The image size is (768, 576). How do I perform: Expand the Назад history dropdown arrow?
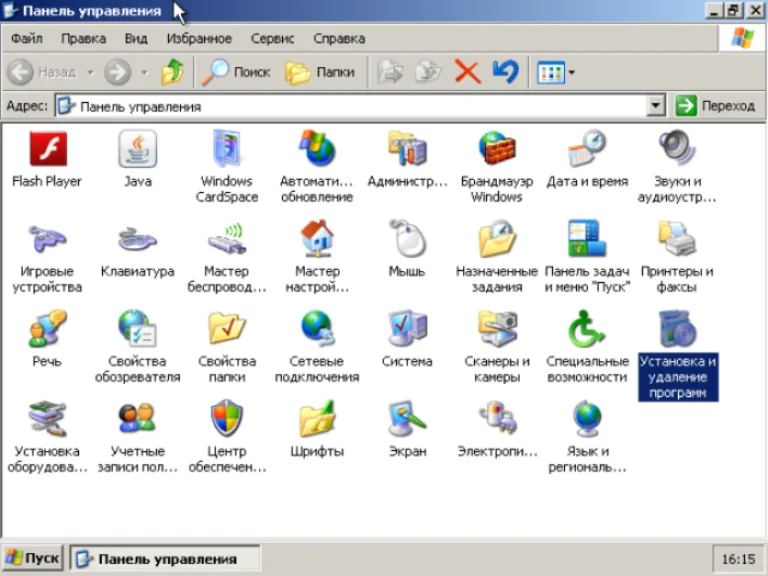[x=91, y=72]
